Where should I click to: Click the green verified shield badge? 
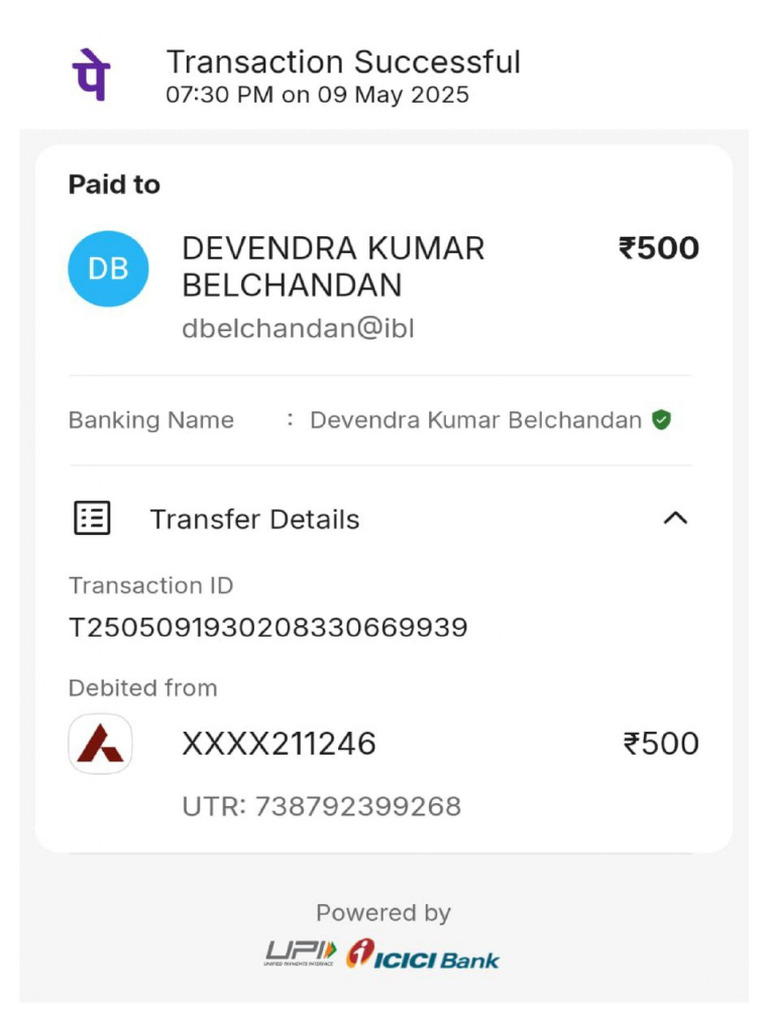(x=660, y=420)
